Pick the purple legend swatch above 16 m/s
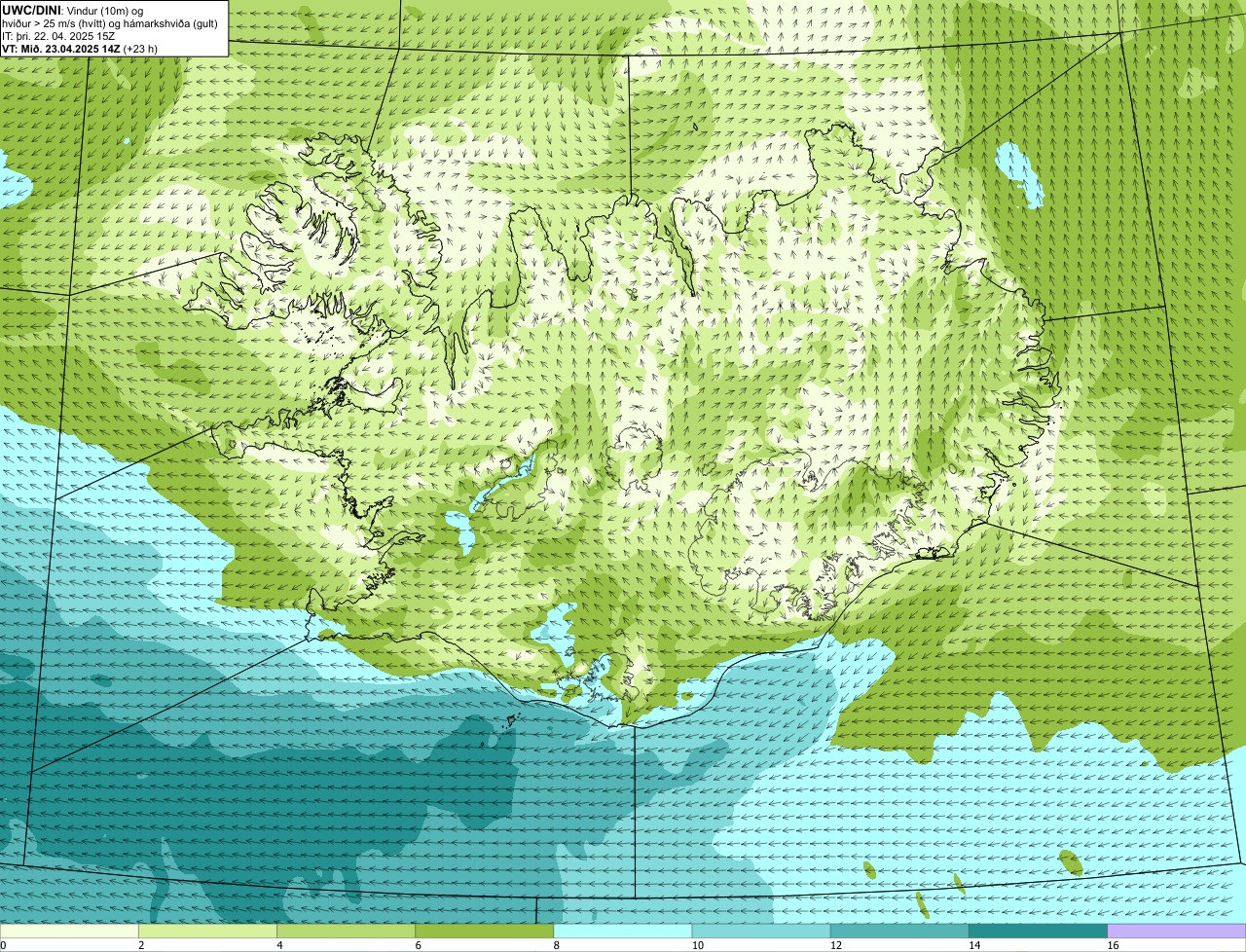 1177,932
